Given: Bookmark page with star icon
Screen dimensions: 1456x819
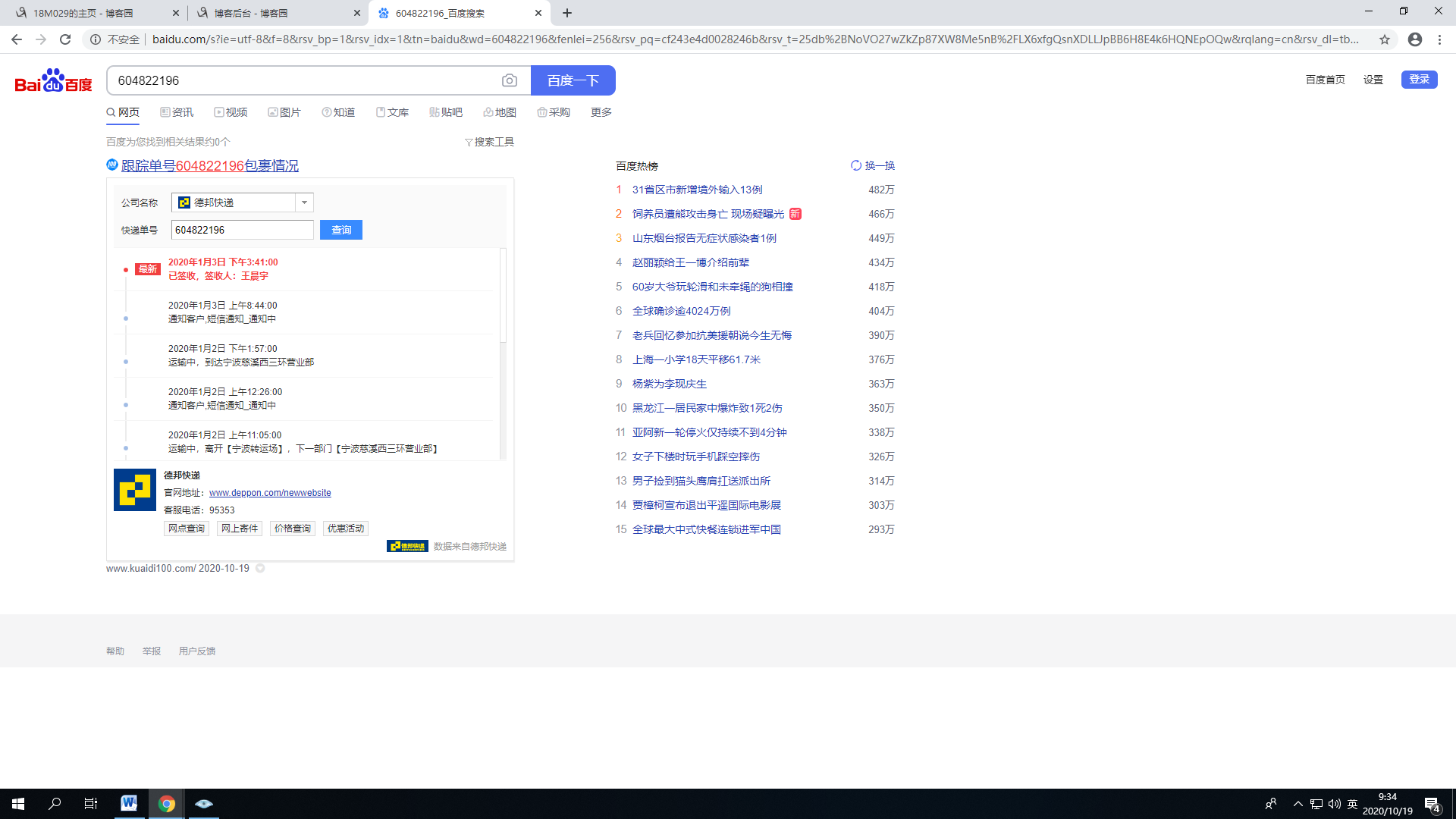Looking at the screenshot, I should click(x=1385, y=39).
